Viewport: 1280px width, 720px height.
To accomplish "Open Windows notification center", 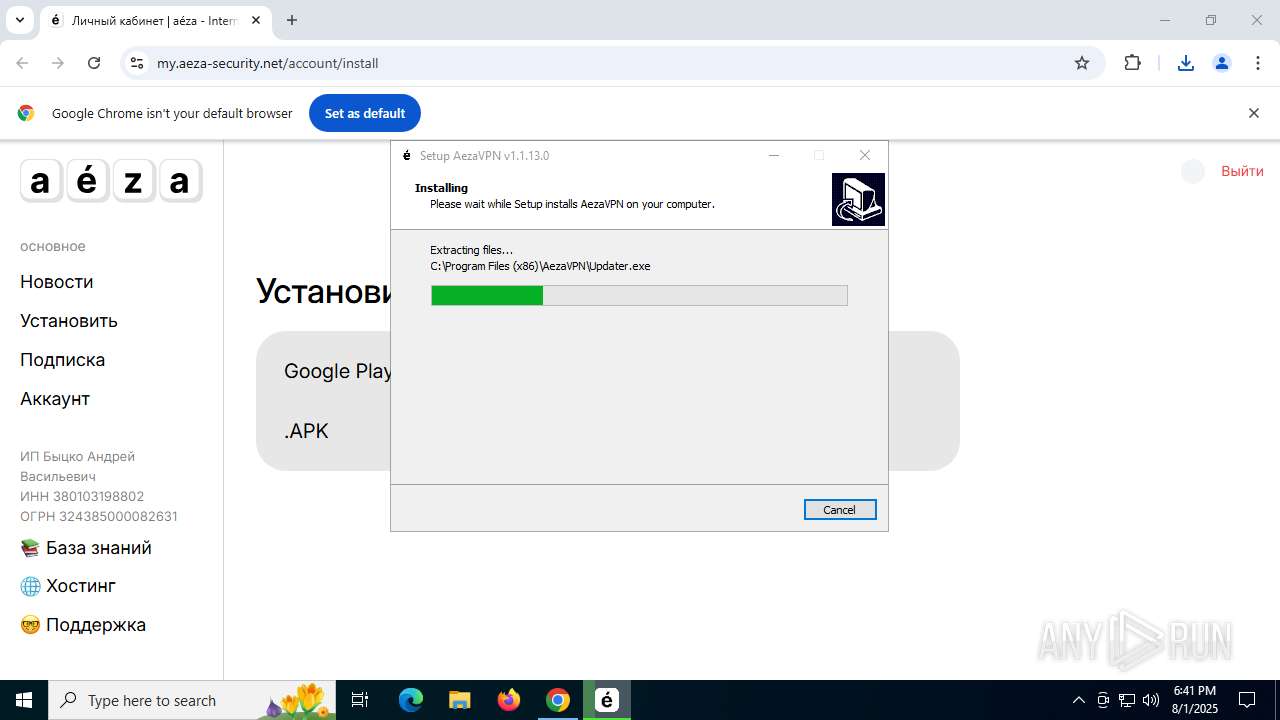I will click(1248, 700).
